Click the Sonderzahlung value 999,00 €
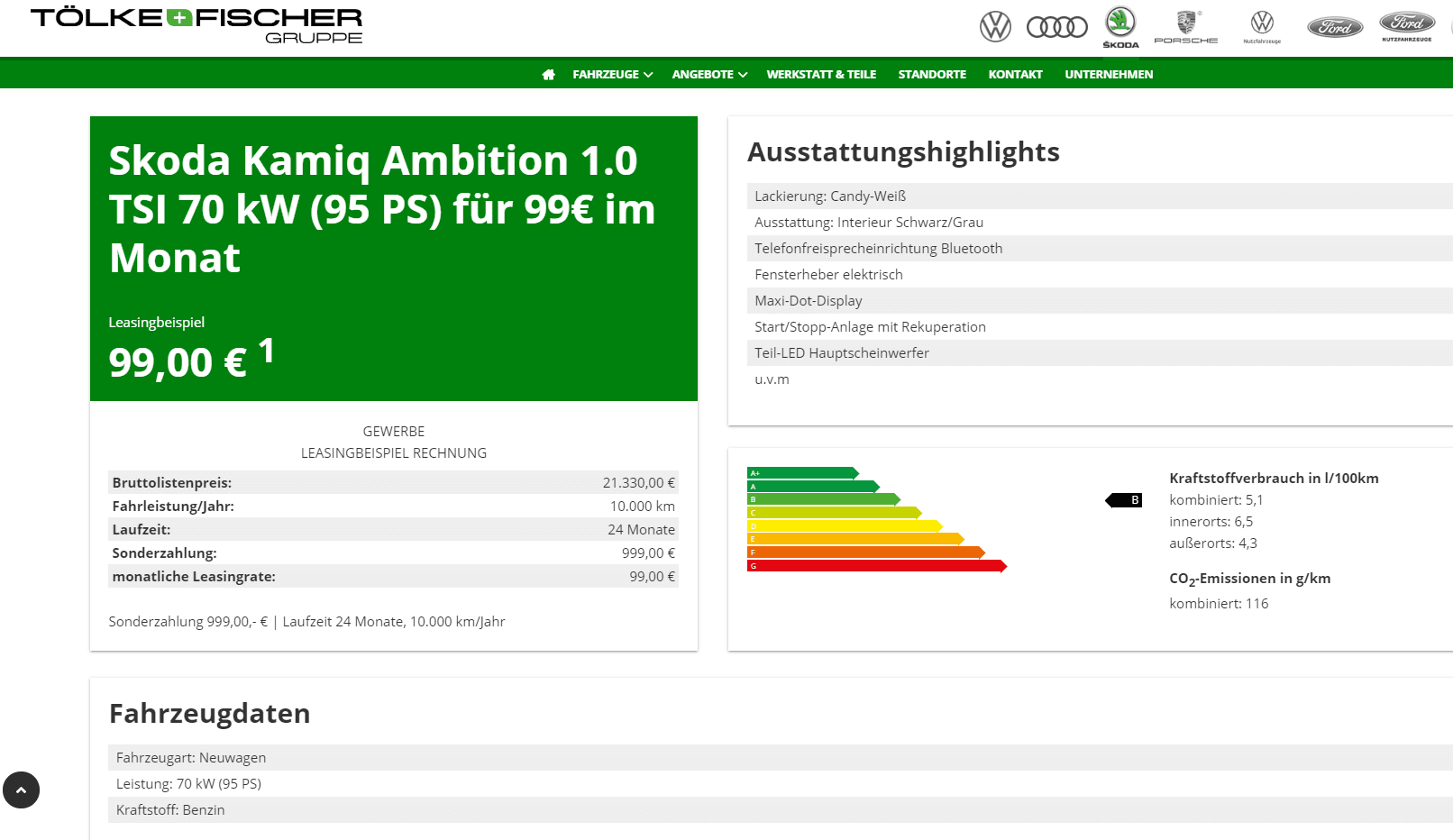This screenshot has height=840, width=1453. click(x=648, y=553)
